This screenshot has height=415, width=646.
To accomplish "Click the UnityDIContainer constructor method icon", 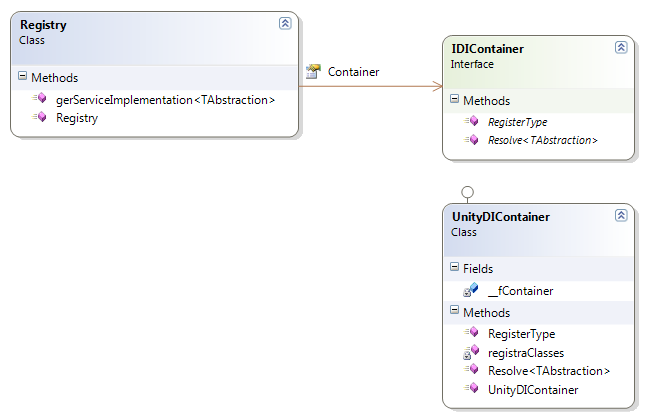I will coord(472,389).
